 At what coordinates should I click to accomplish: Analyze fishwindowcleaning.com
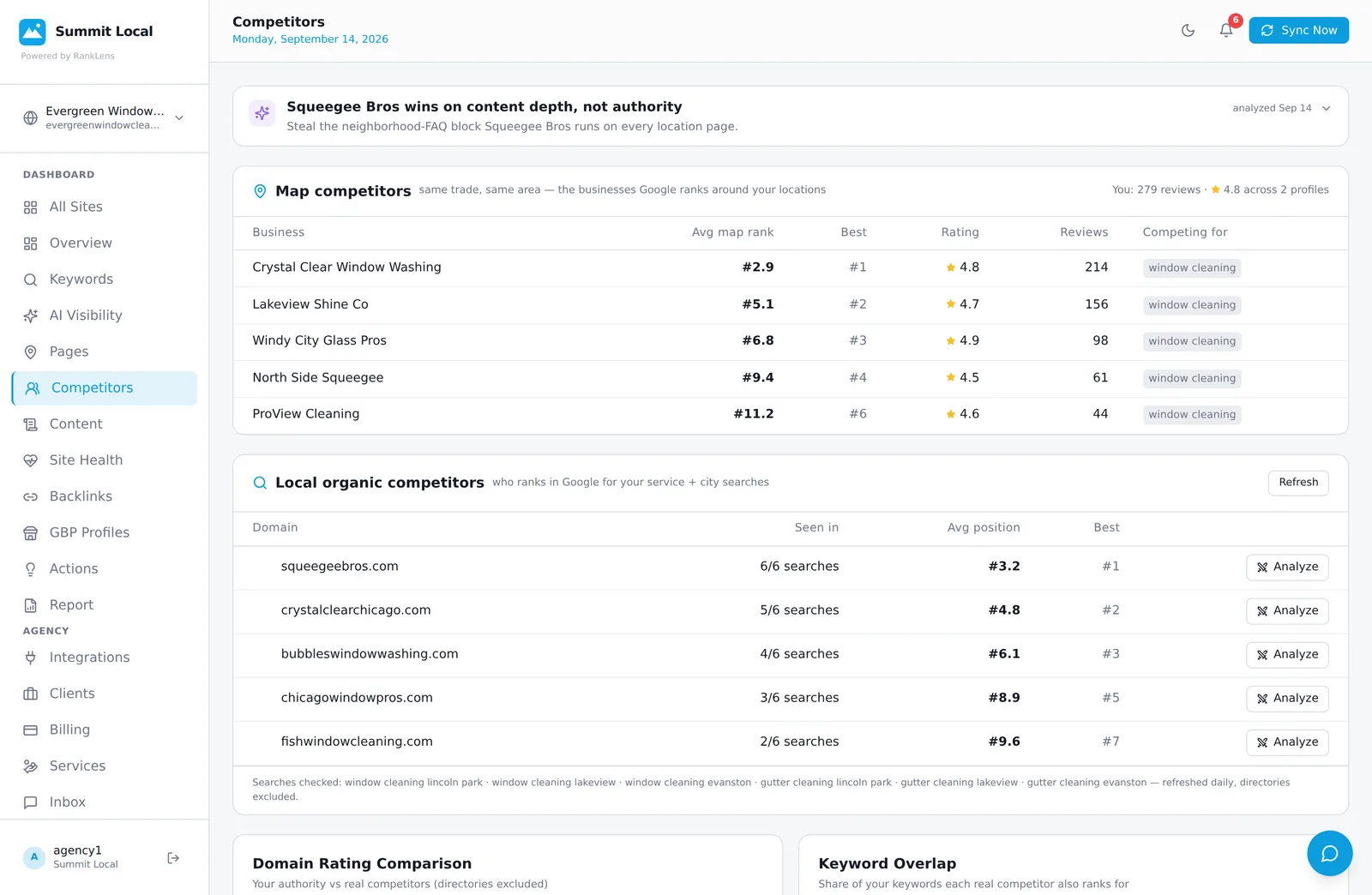(1287, 742)
